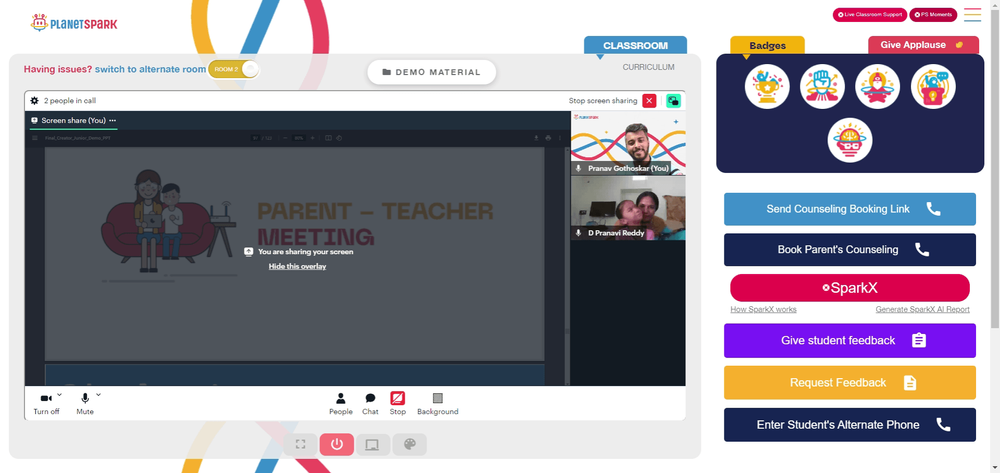Click '2 people in call' text
Image resolution: width=1000 pixels, height=473 pixels.
click(70, 101)
